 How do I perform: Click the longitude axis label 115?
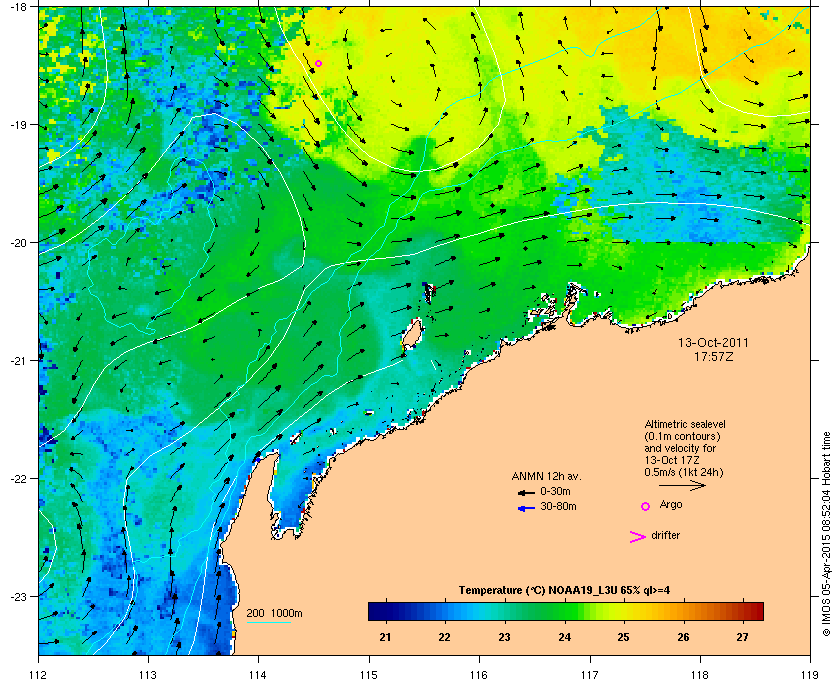369,675
